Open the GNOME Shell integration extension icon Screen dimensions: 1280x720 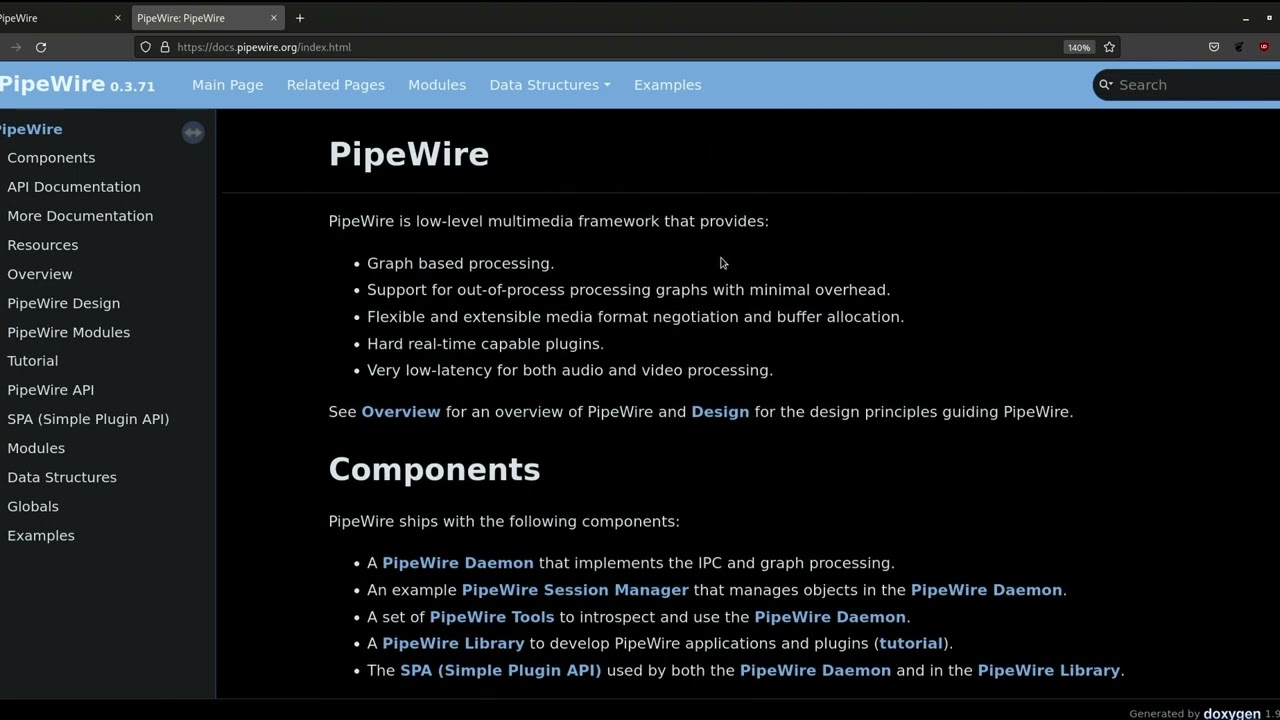coord(1239,47)
